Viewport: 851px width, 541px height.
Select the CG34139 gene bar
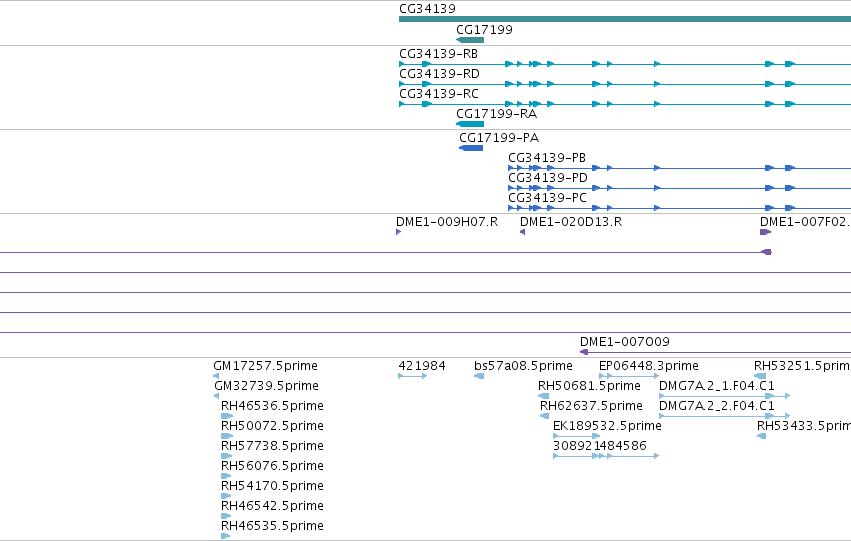pyautogui.click(x=625, y=19)
